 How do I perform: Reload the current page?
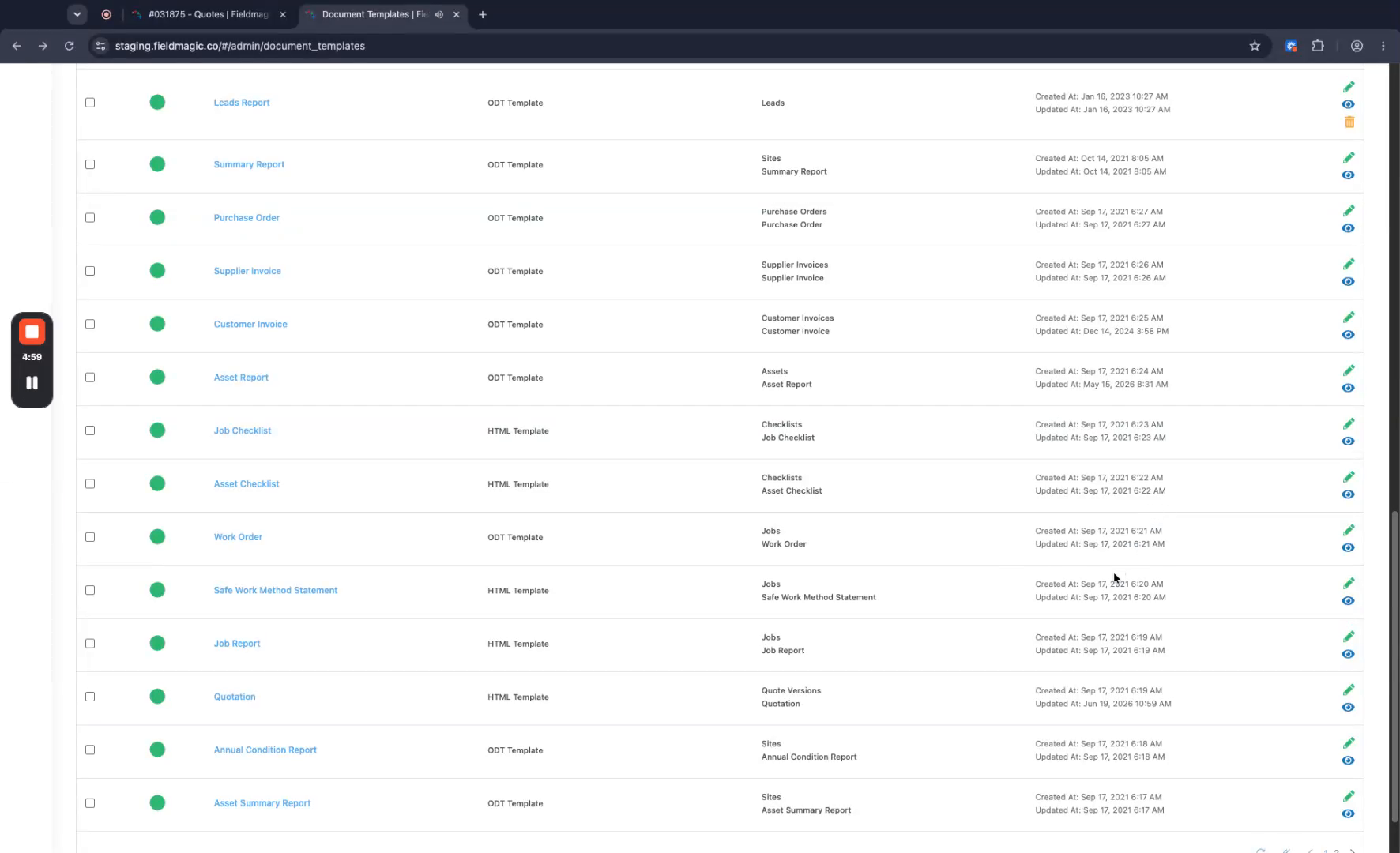coord(70,46)
